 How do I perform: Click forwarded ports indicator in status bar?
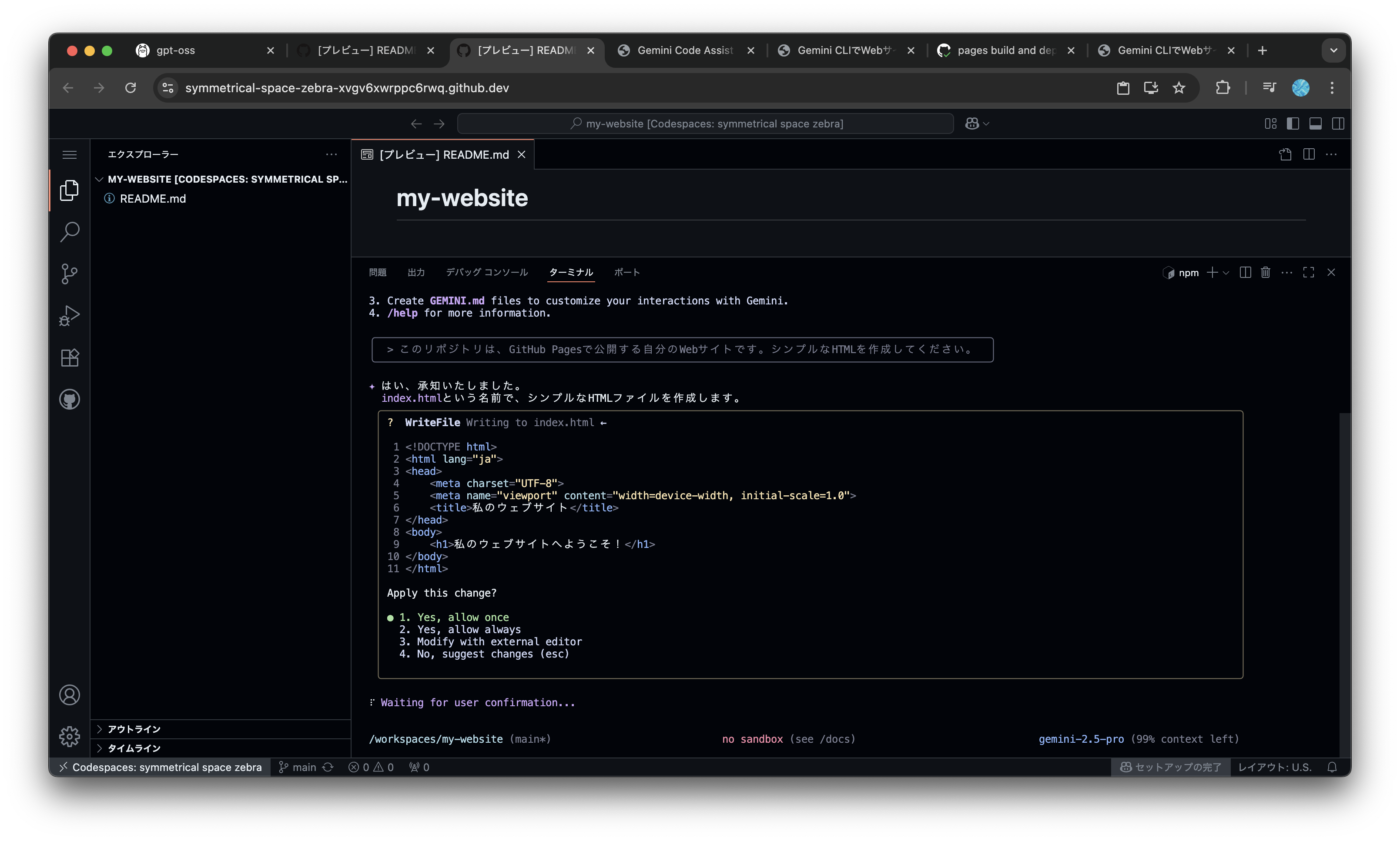419,768
